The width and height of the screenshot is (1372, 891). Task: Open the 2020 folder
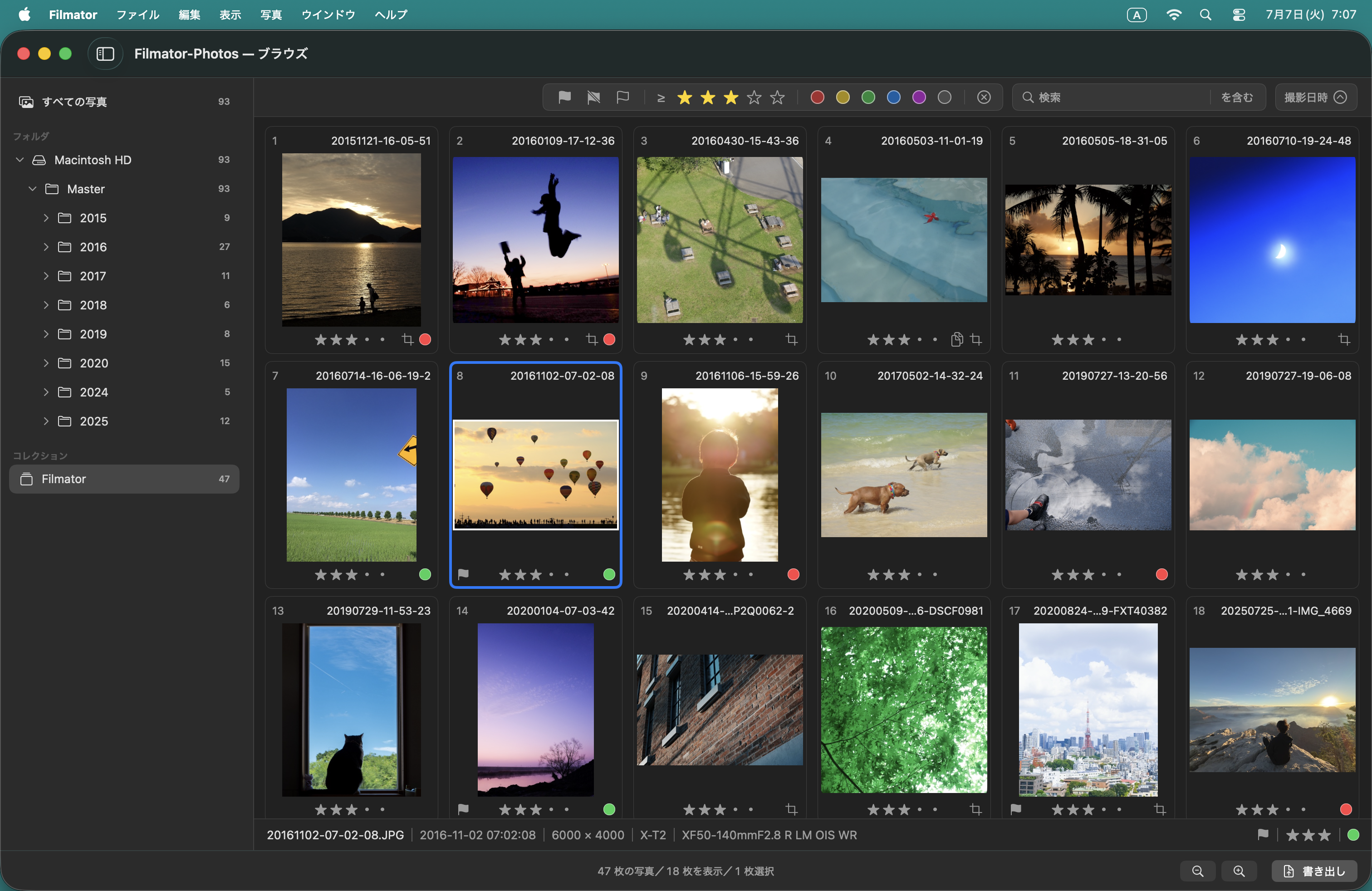tap(124, 362)
